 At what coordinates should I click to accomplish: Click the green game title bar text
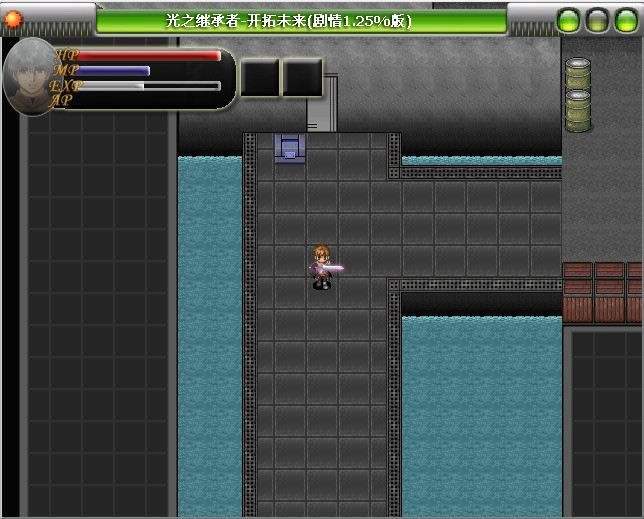pos(301,20)
